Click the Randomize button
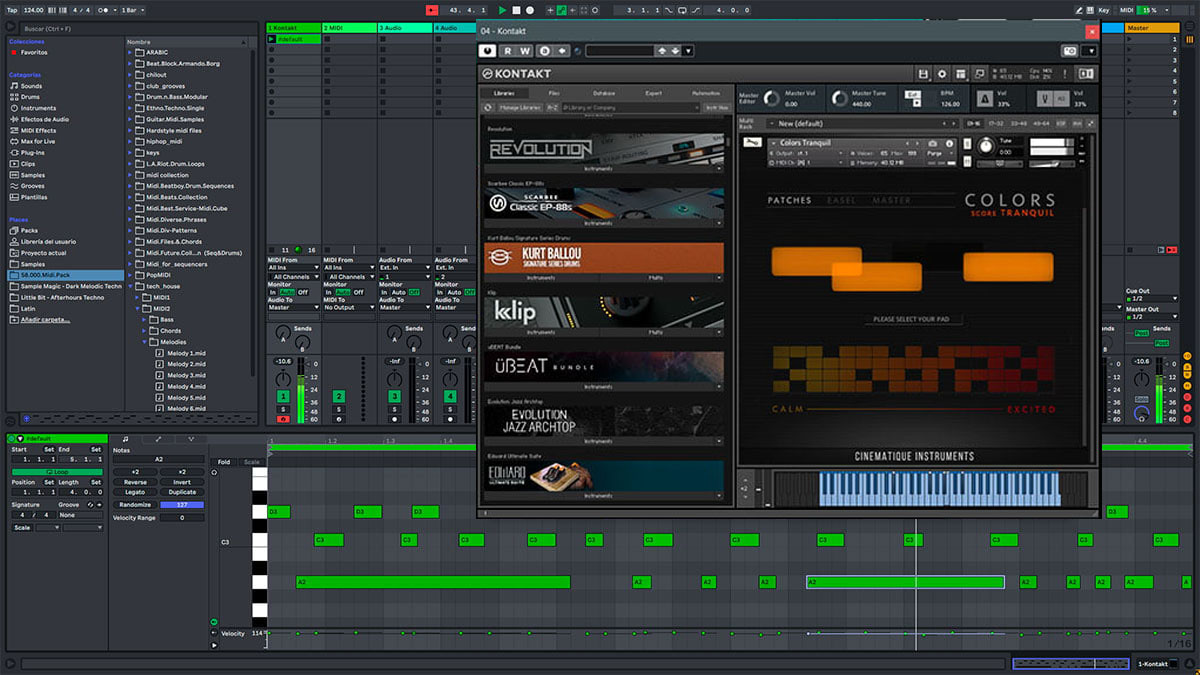 (135, 505)
